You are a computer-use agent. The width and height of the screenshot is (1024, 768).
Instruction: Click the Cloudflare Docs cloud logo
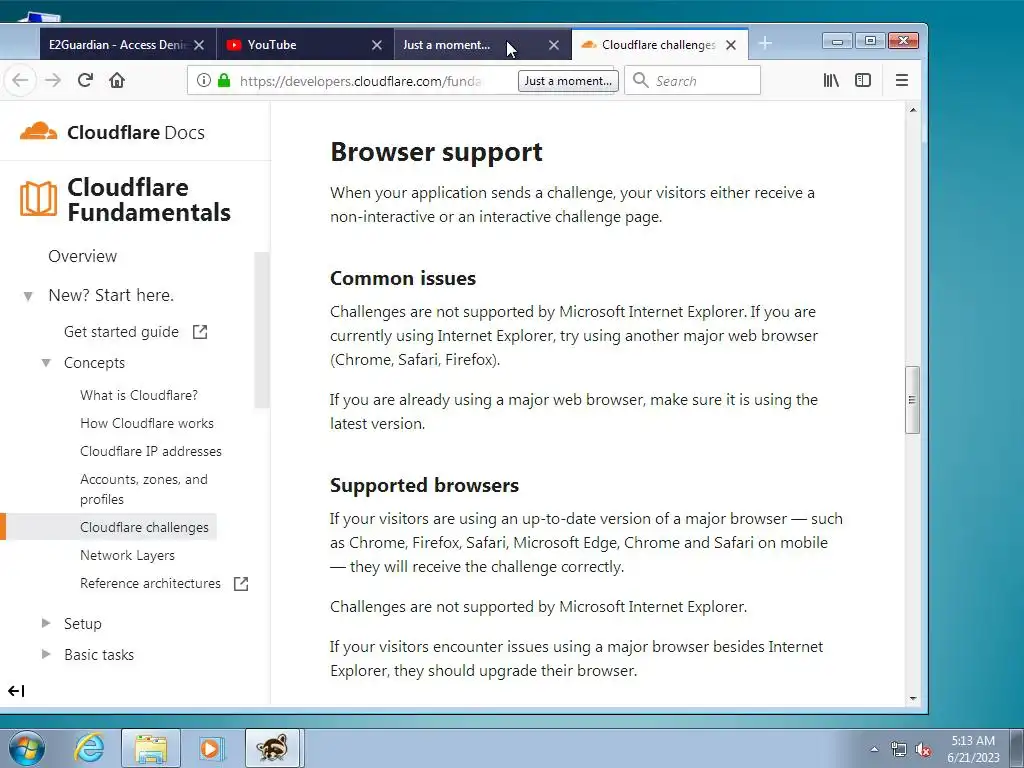[x=39, y=131]
